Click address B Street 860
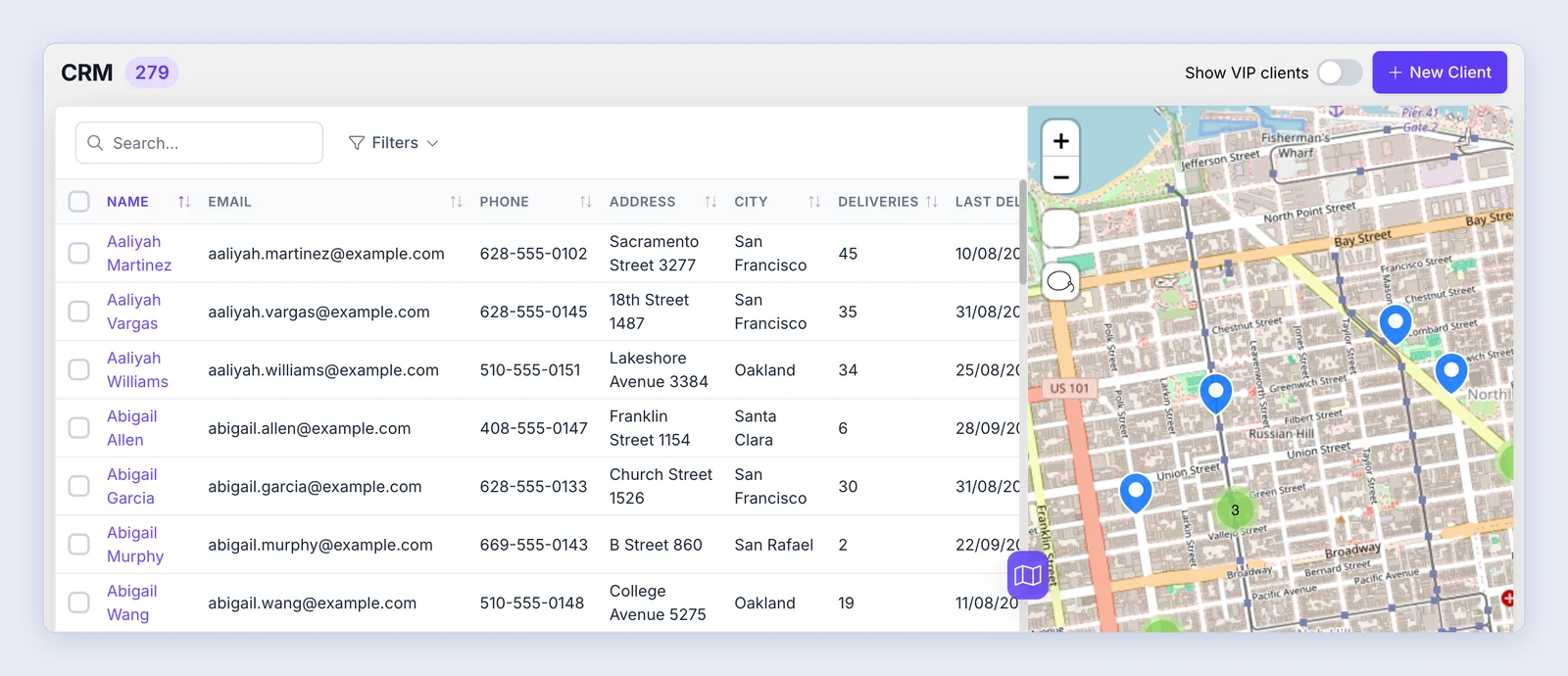 click(x=656, y=545)
